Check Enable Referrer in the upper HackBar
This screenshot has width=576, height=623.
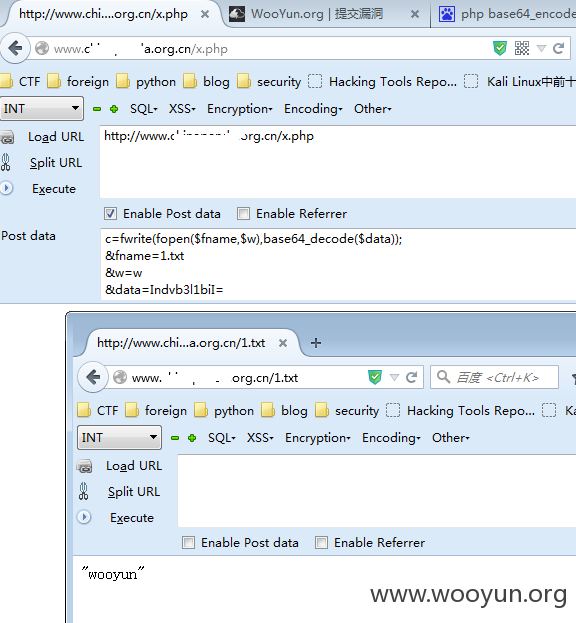243,214
